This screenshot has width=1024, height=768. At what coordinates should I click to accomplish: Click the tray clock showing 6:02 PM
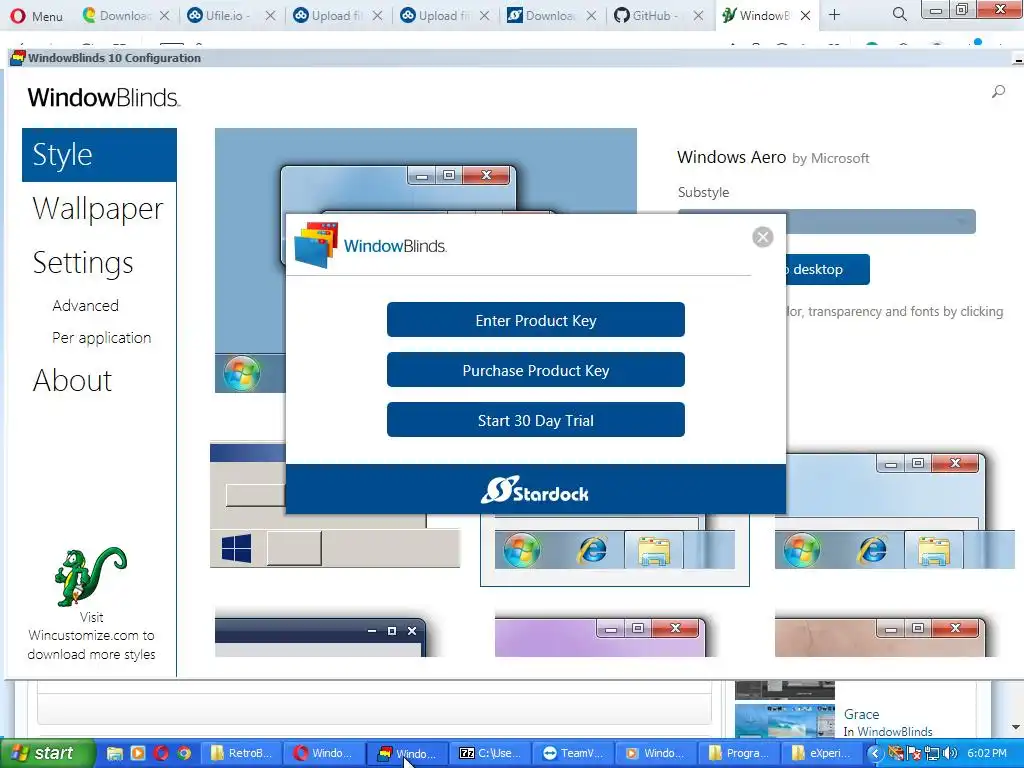coord(987,754)
